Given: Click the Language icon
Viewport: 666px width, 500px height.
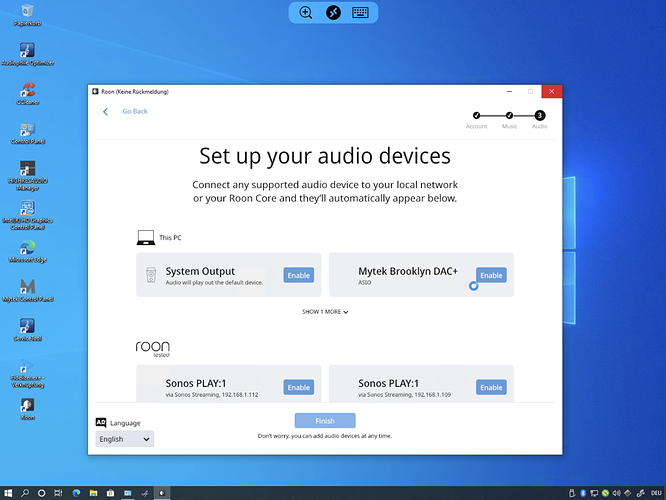Looking at the screenshot, I should coord(101,422).
